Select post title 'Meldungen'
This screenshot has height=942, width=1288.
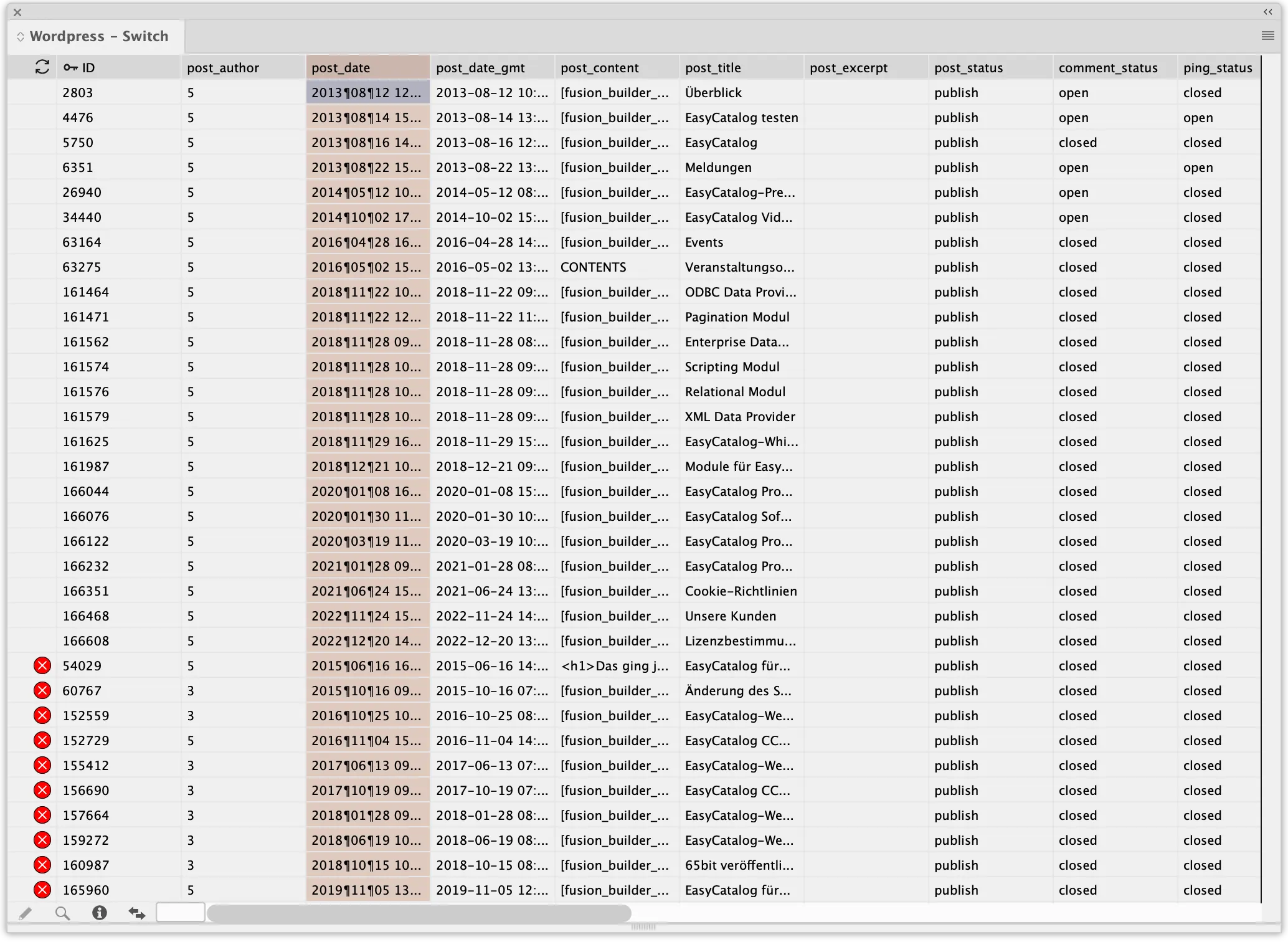tap(718, 168)
